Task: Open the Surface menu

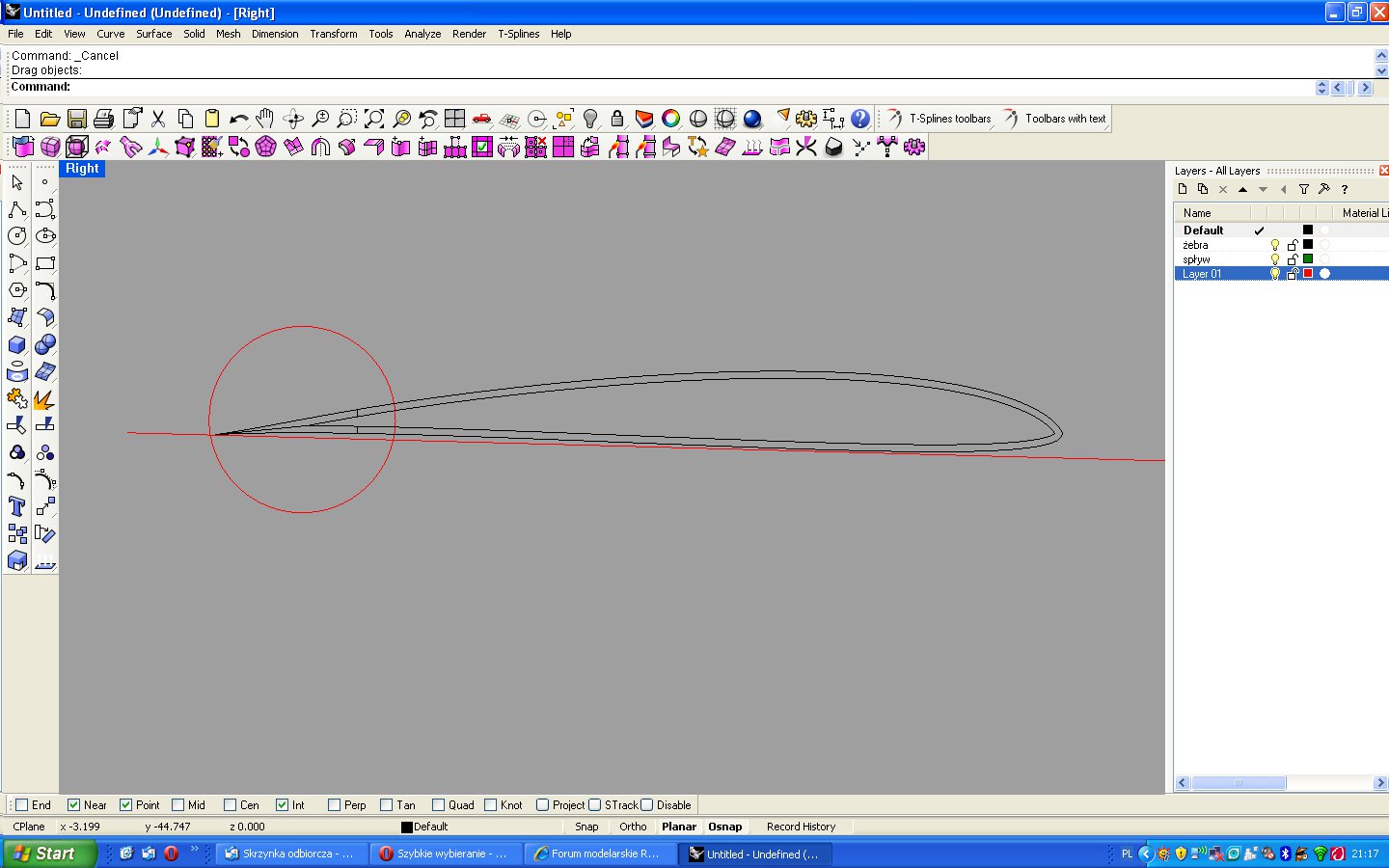Action: 153,34
